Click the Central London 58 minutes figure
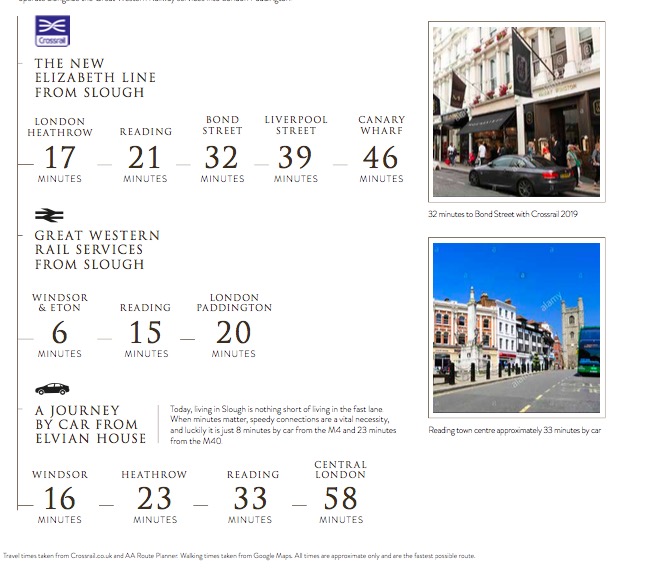Screen dimensions: 652x579 pyautogui.click(x=341, y=498)
